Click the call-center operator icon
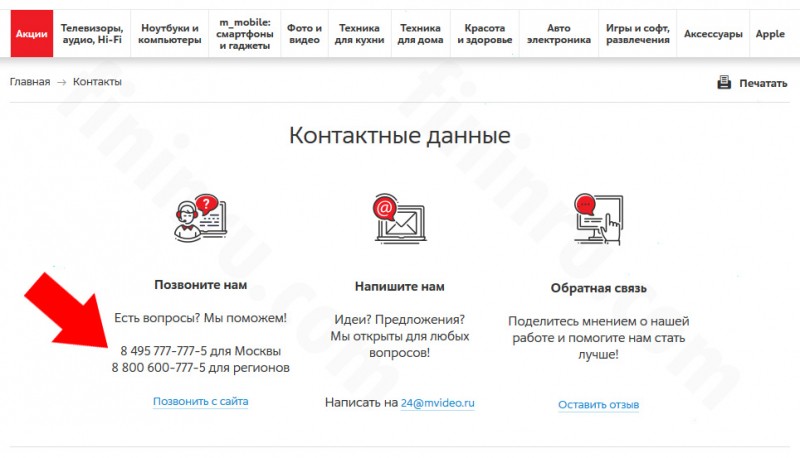Image resolution: width=800 pixels, height=458 pixels. 200,218
